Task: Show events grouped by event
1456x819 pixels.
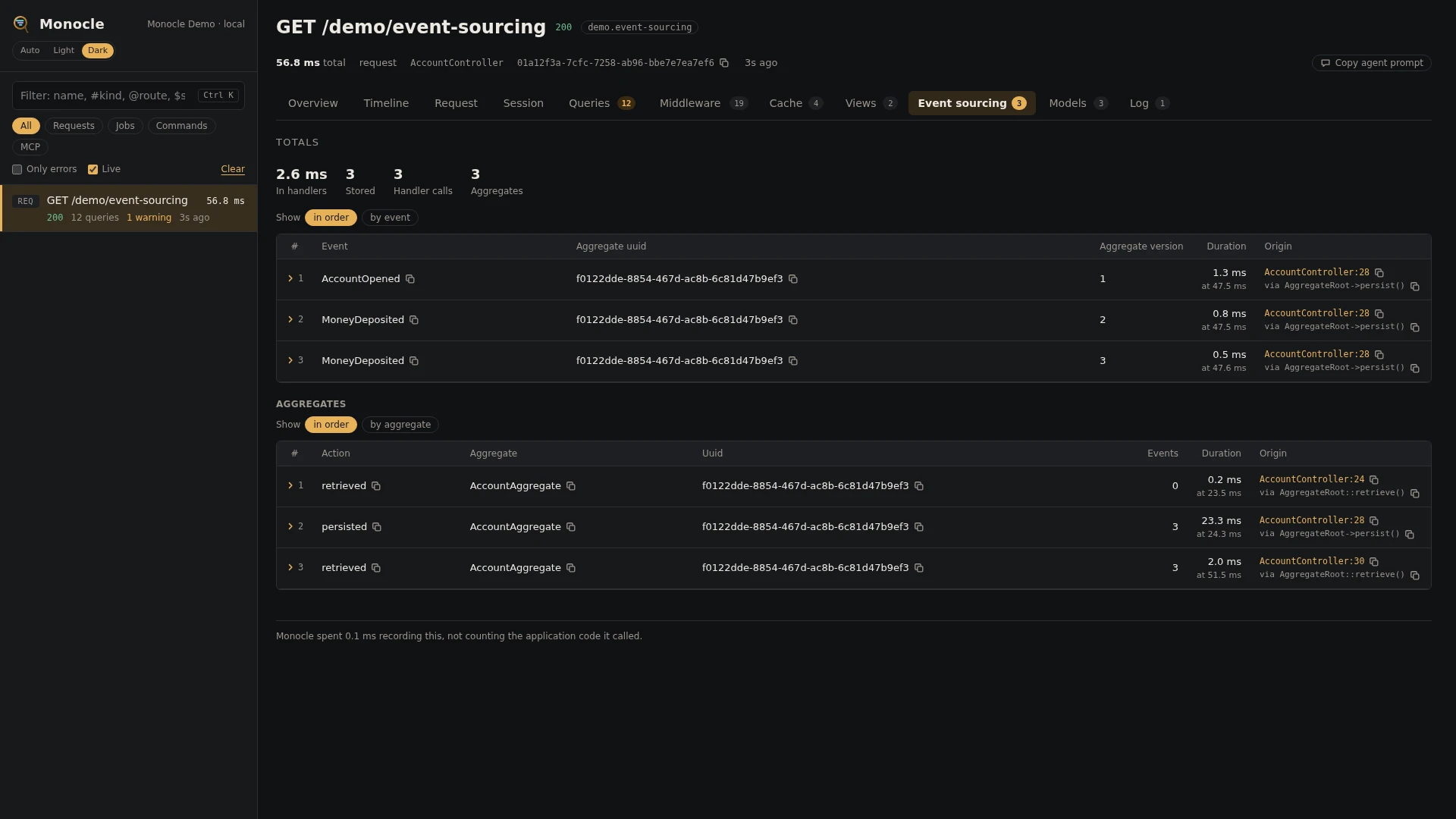Action: point(390,218)
